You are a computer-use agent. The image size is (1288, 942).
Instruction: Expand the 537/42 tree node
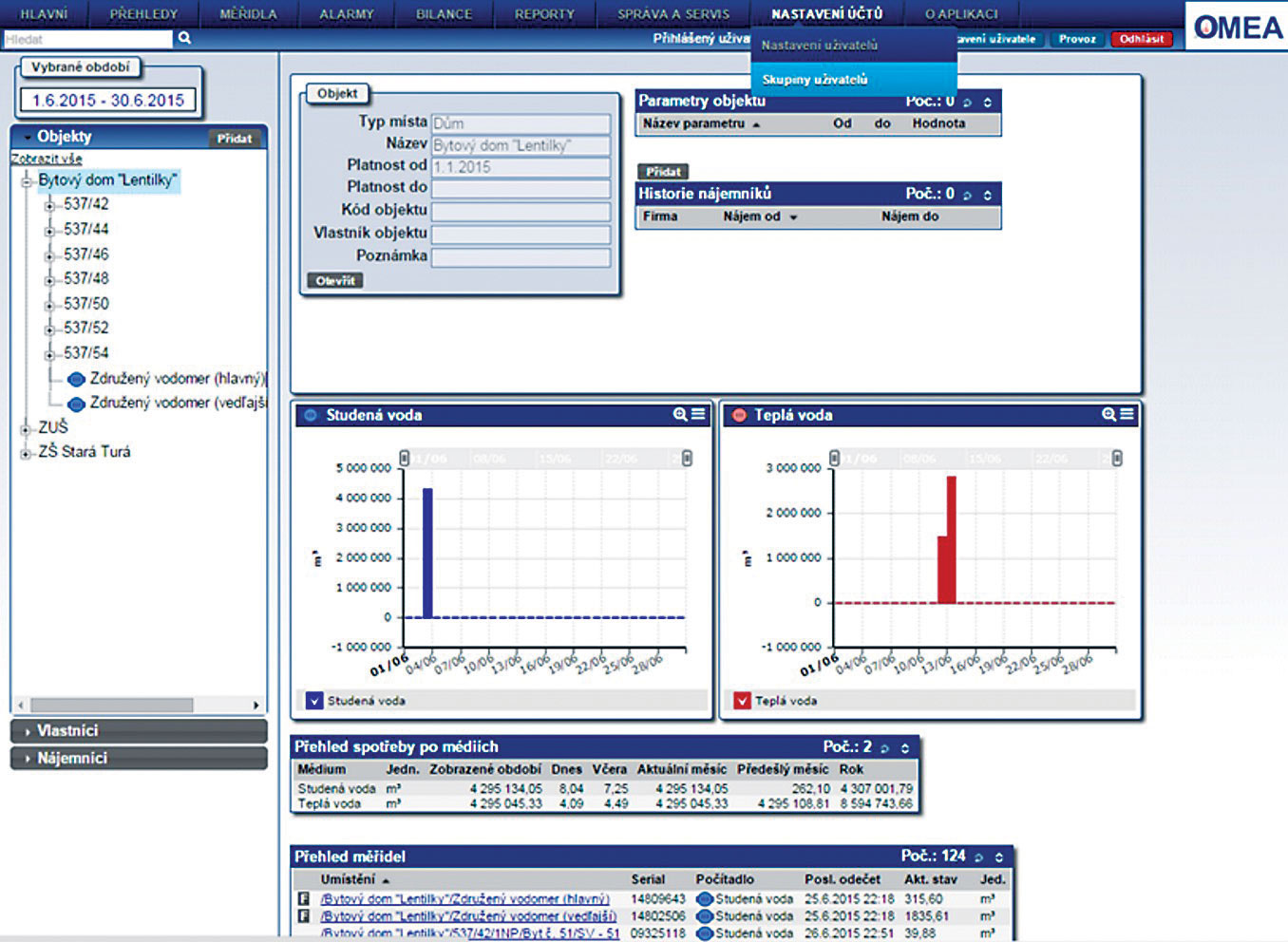pos(49,205)
